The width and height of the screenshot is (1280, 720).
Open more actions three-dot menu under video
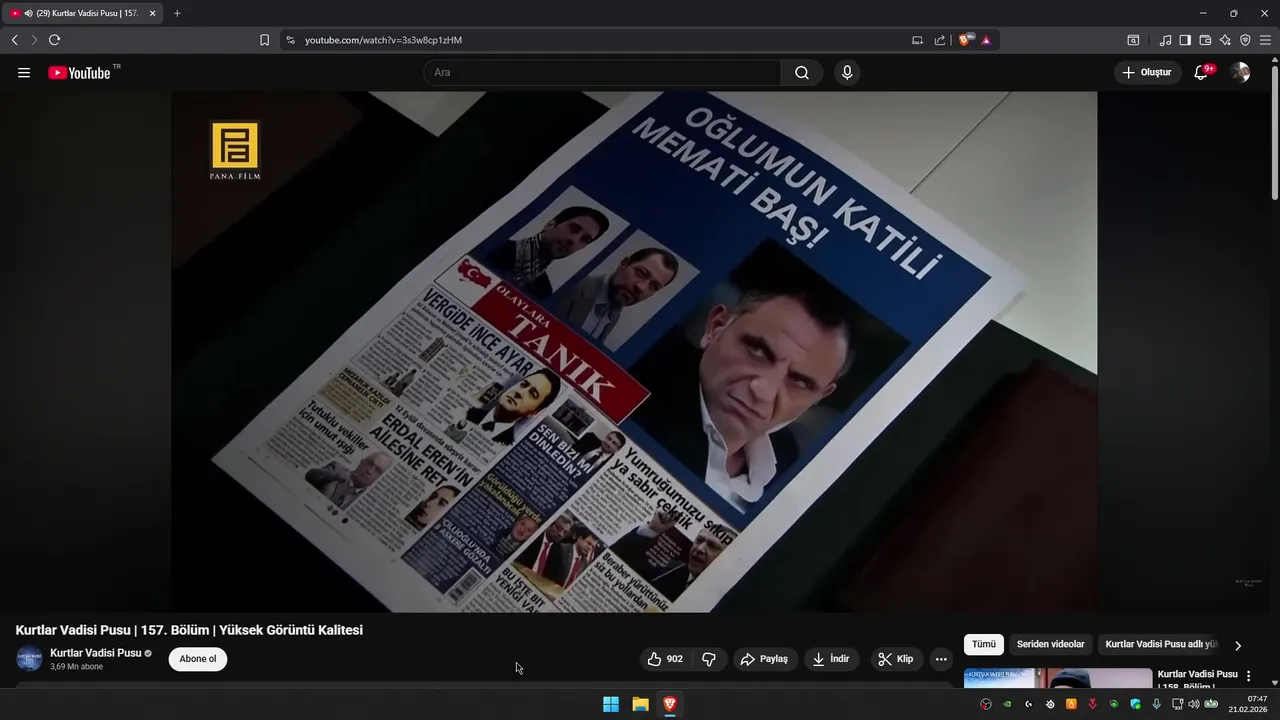pos(941,659)
